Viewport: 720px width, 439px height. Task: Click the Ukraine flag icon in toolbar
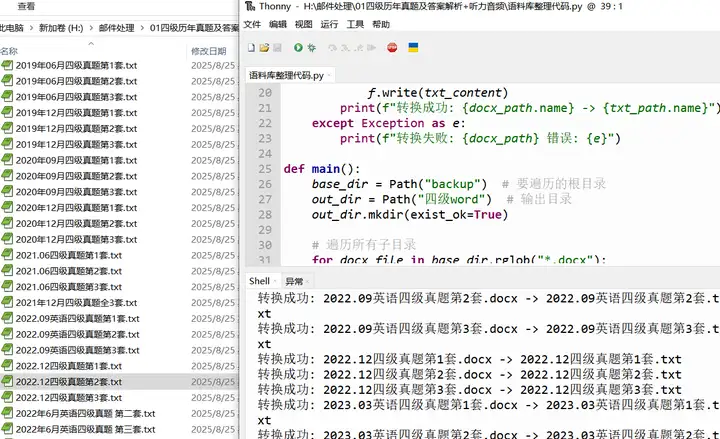(413, 48)
